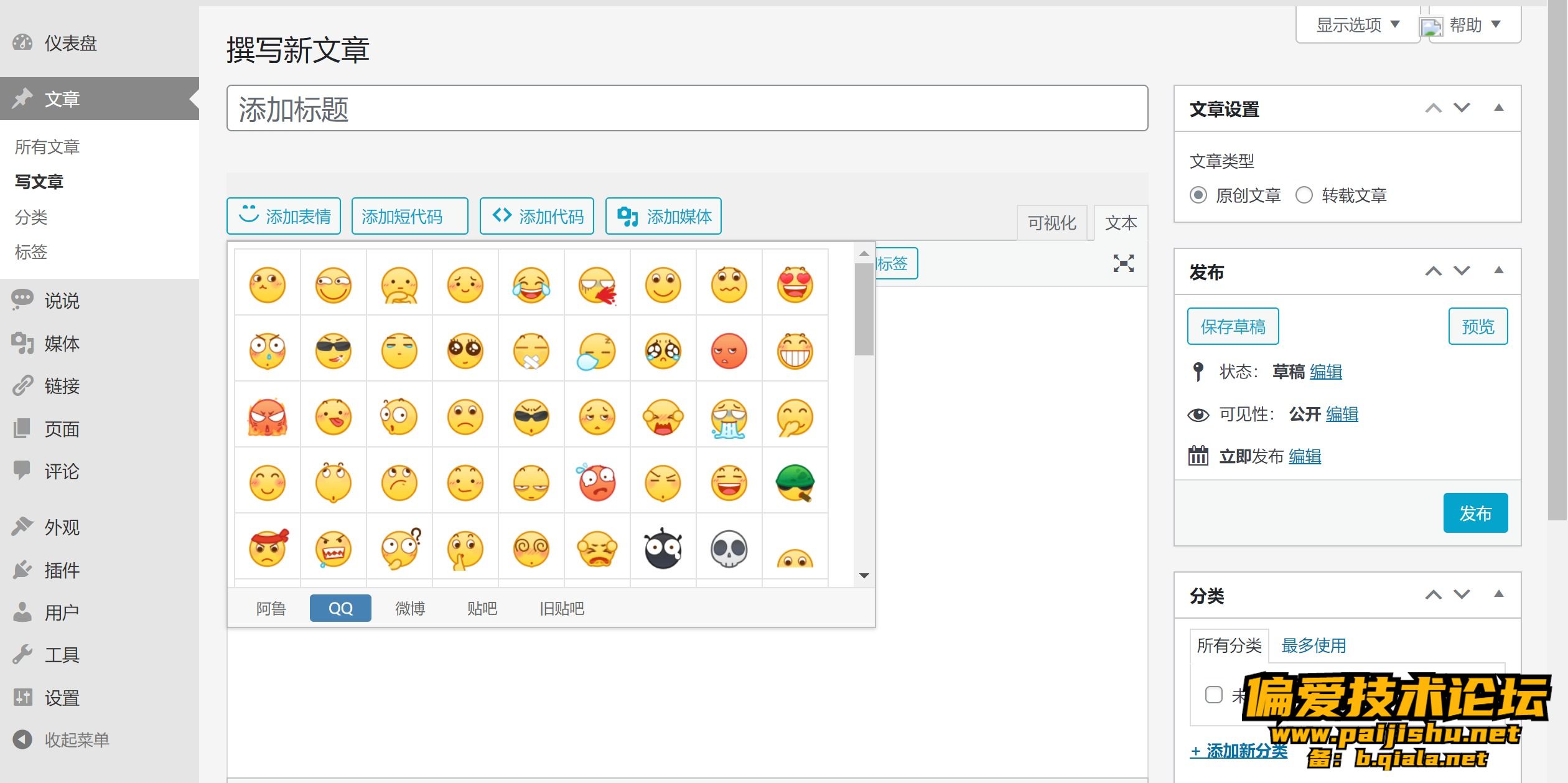
Task: Open 所有文章 in the sidebar
Action: pos(47,147)
